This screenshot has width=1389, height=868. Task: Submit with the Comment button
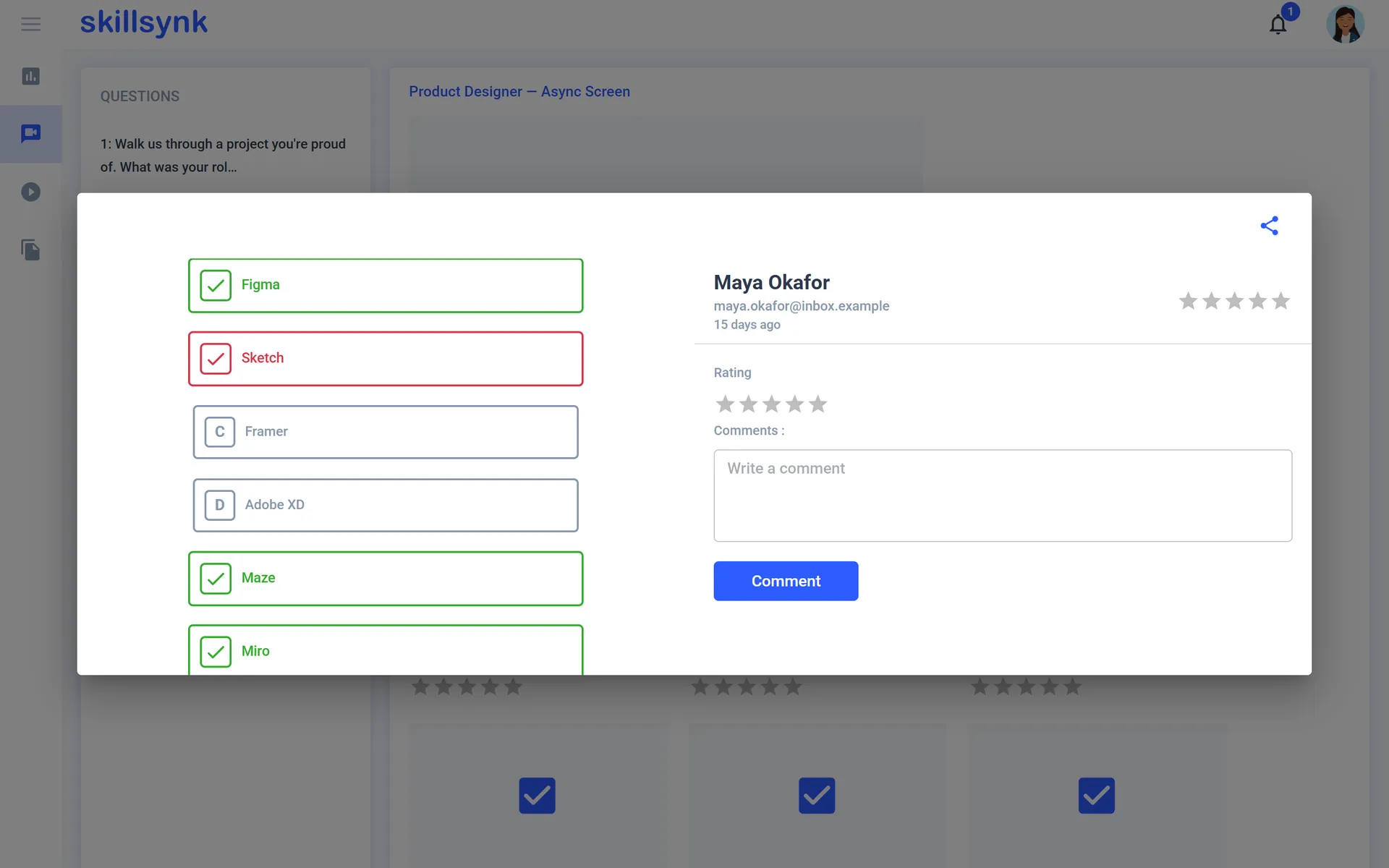point(786,581)
